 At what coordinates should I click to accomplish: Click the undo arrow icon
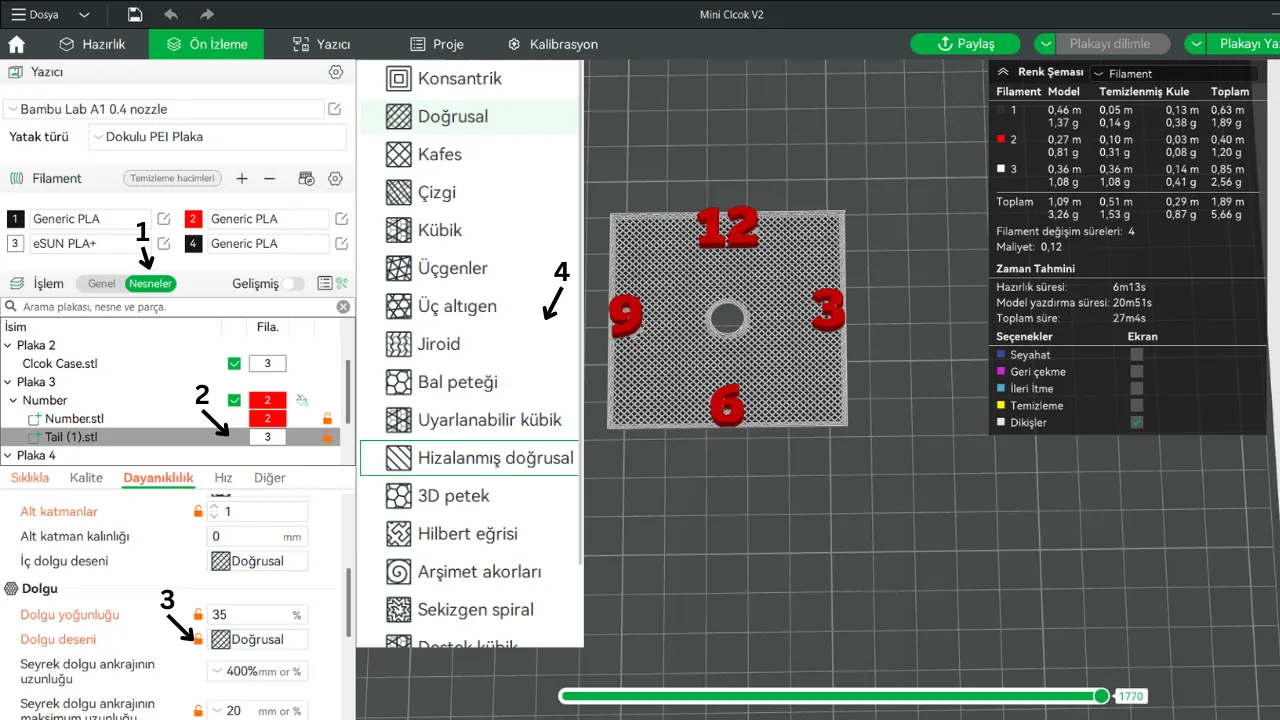pos(171,15)
